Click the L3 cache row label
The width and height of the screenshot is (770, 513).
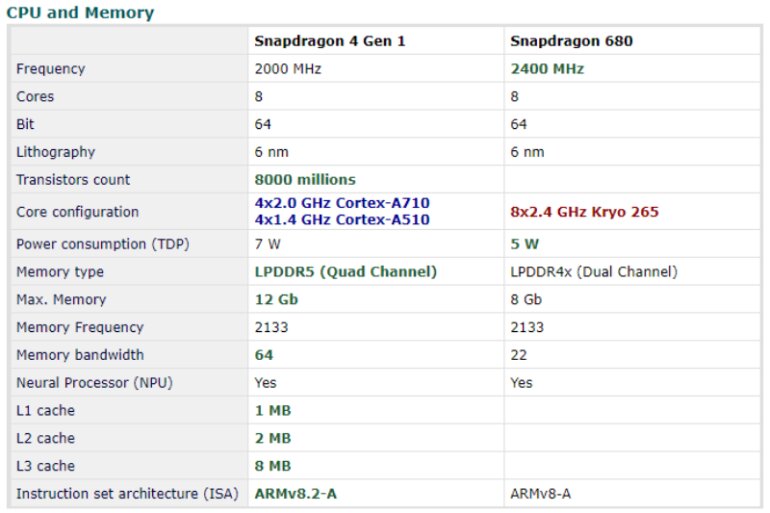pos(46,466)
